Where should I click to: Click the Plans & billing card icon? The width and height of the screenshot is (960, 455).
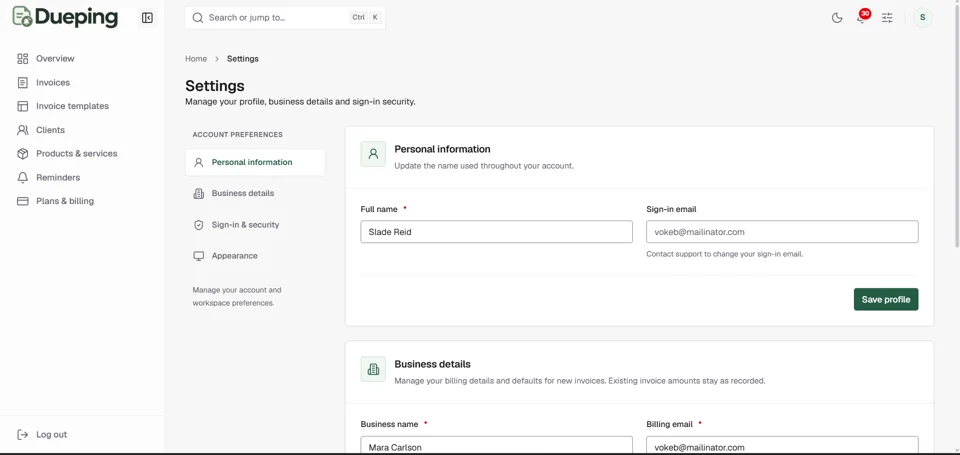click(x=23, y=201)
